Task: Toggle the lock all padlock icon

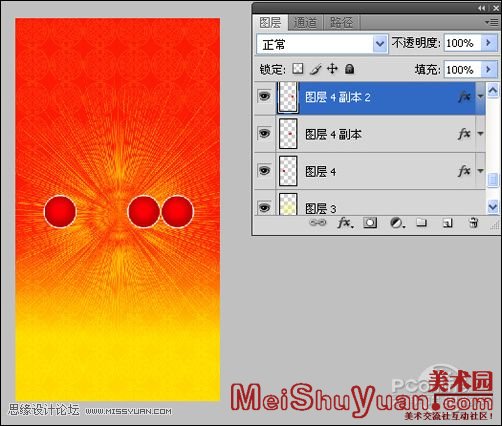Action: coord(349,69)
